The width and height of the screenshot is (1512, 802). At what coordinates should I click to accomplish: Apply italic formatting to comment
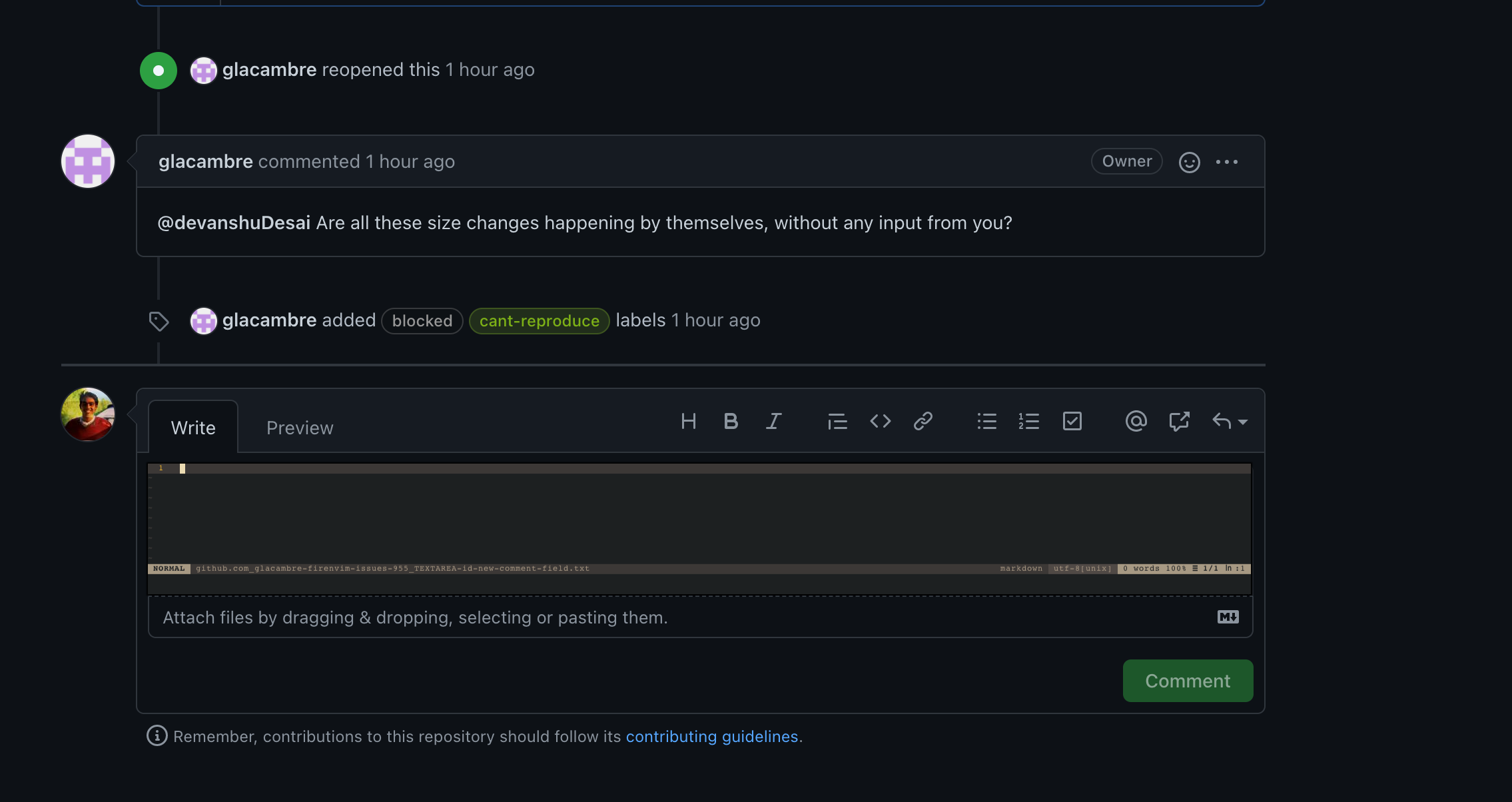point(773,421)
